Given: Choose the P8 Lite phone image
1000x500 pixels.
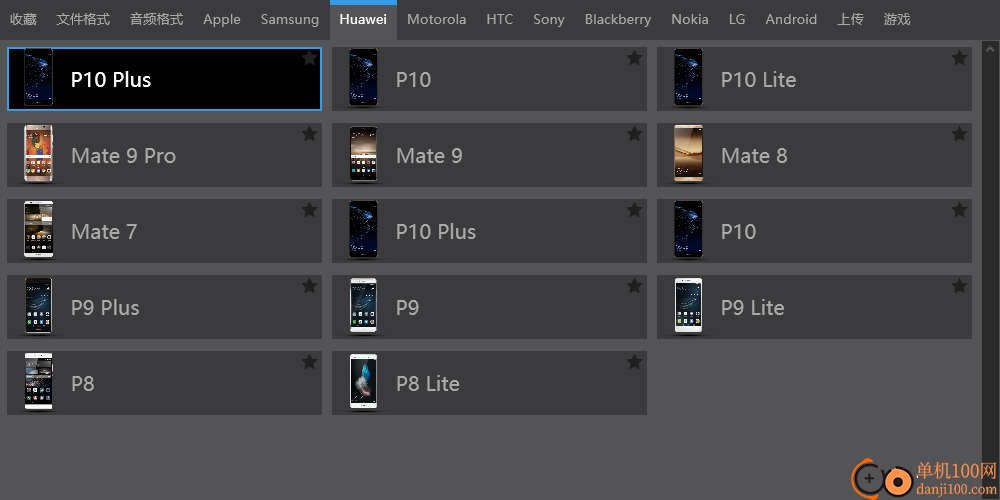Looking at the screenshot, I should tap(364, 381).
